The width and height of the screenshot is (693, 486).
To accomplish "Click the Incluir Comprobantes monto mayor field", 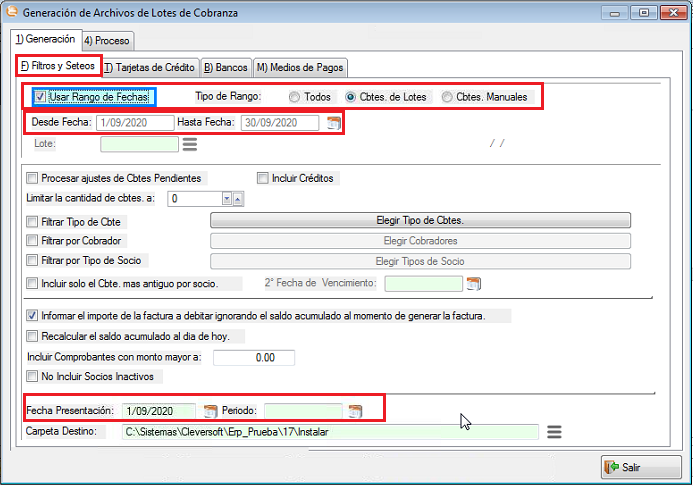I will (x=254, y=358).
